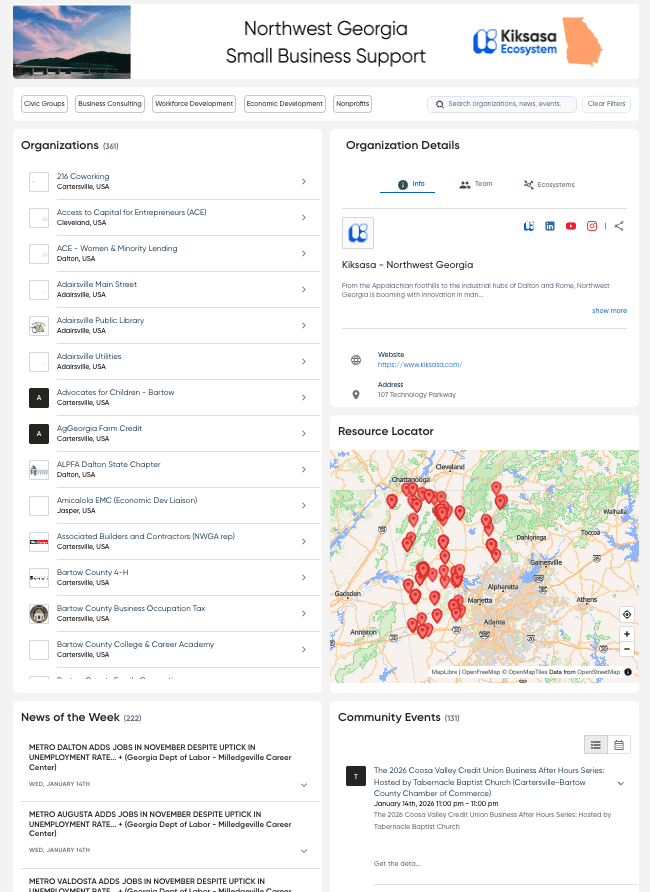Toggle the Workforce Development filter
The height and width of the screenshot is (892, 650).
pos(194,104)
